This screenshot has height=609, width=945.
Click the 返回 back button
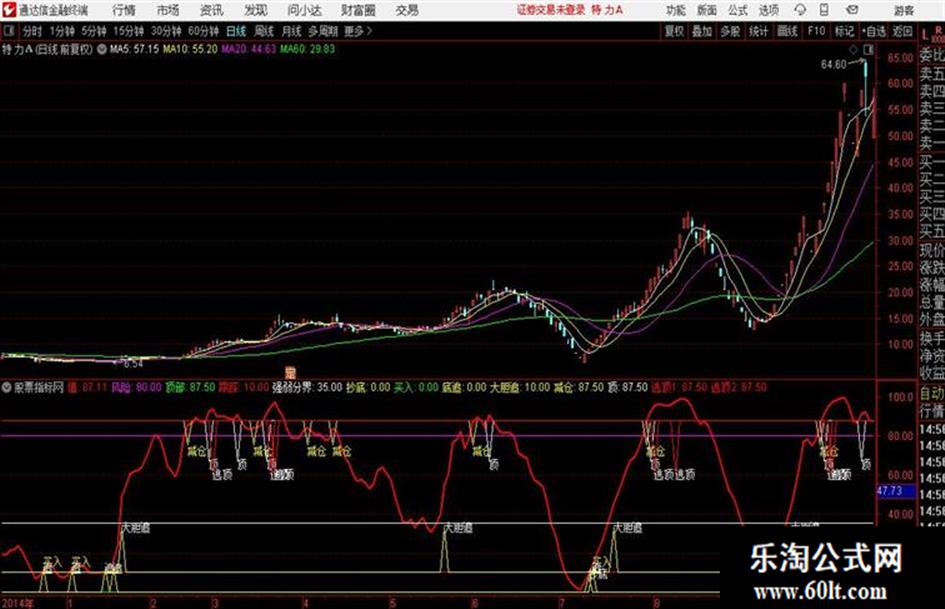coord(902,31)
